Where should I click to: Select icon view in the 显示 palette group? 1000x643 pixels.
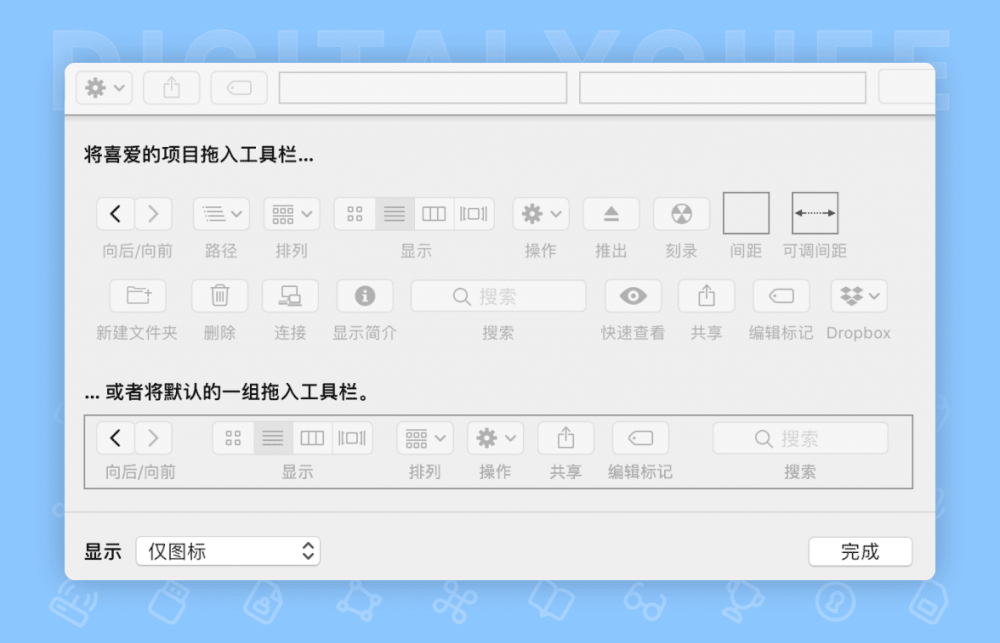click(355, 214)
